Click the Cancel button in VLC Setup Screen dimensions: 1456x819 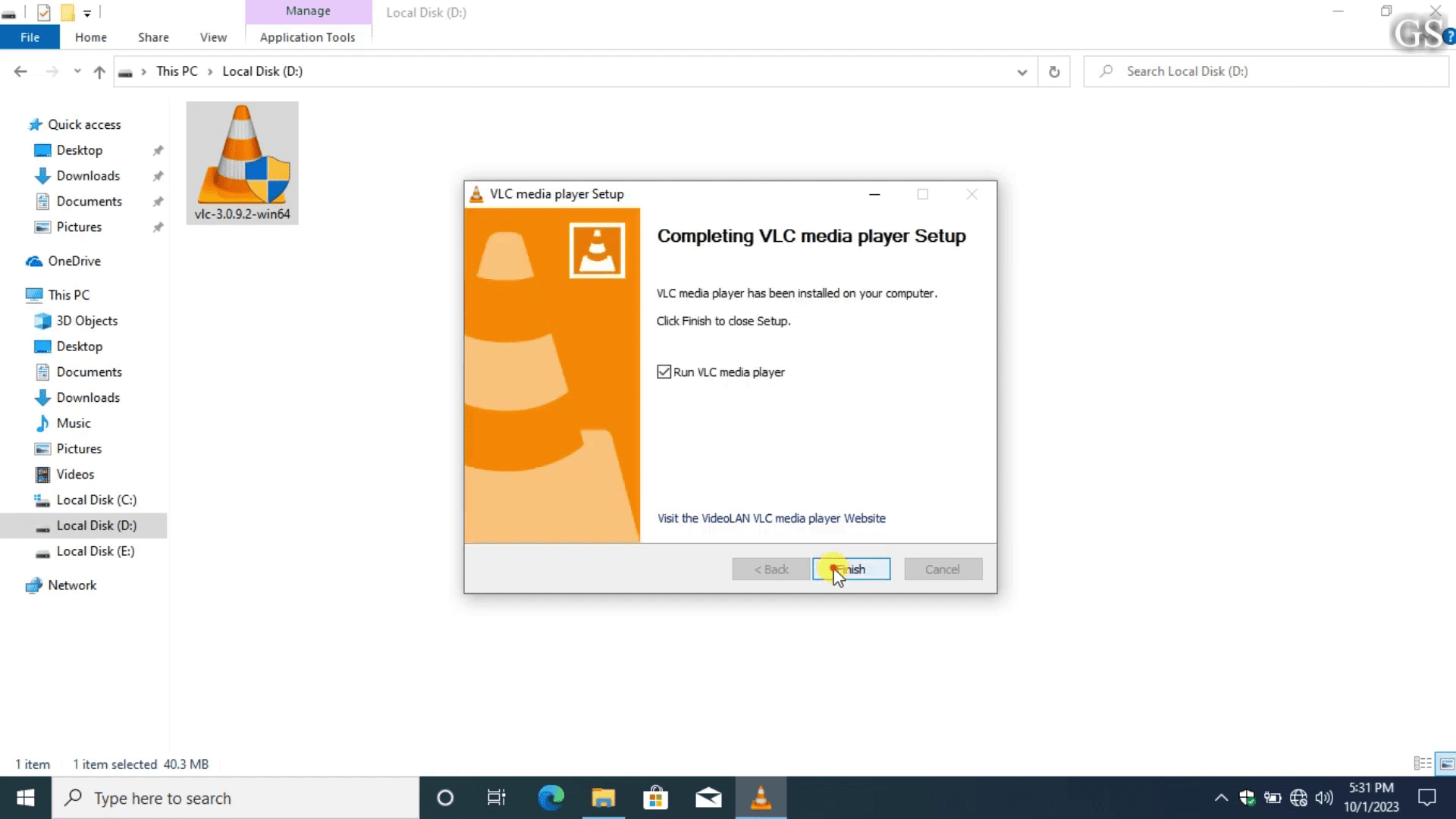coord(943,569)
